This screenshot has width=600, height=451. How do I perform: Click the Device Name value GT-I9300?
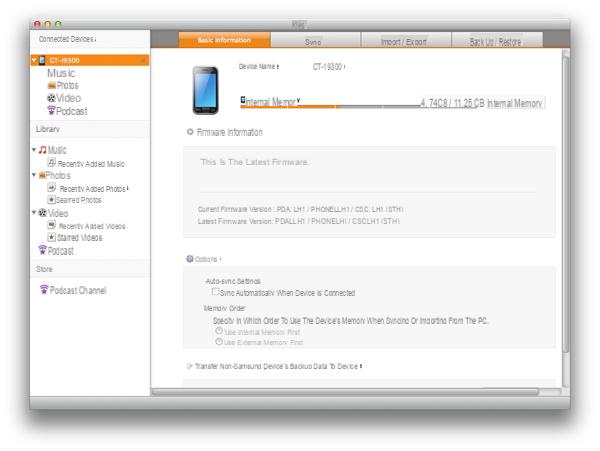point(328,67)
